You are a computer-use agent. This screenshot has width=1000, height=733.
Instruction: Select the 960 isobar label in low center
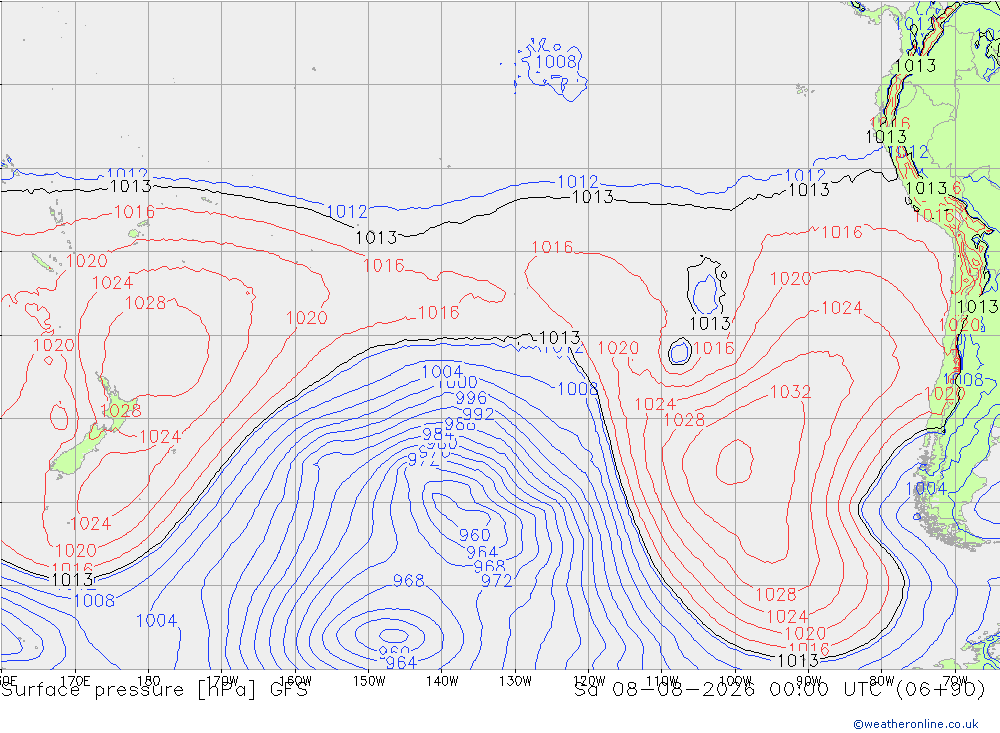(474, 535)
